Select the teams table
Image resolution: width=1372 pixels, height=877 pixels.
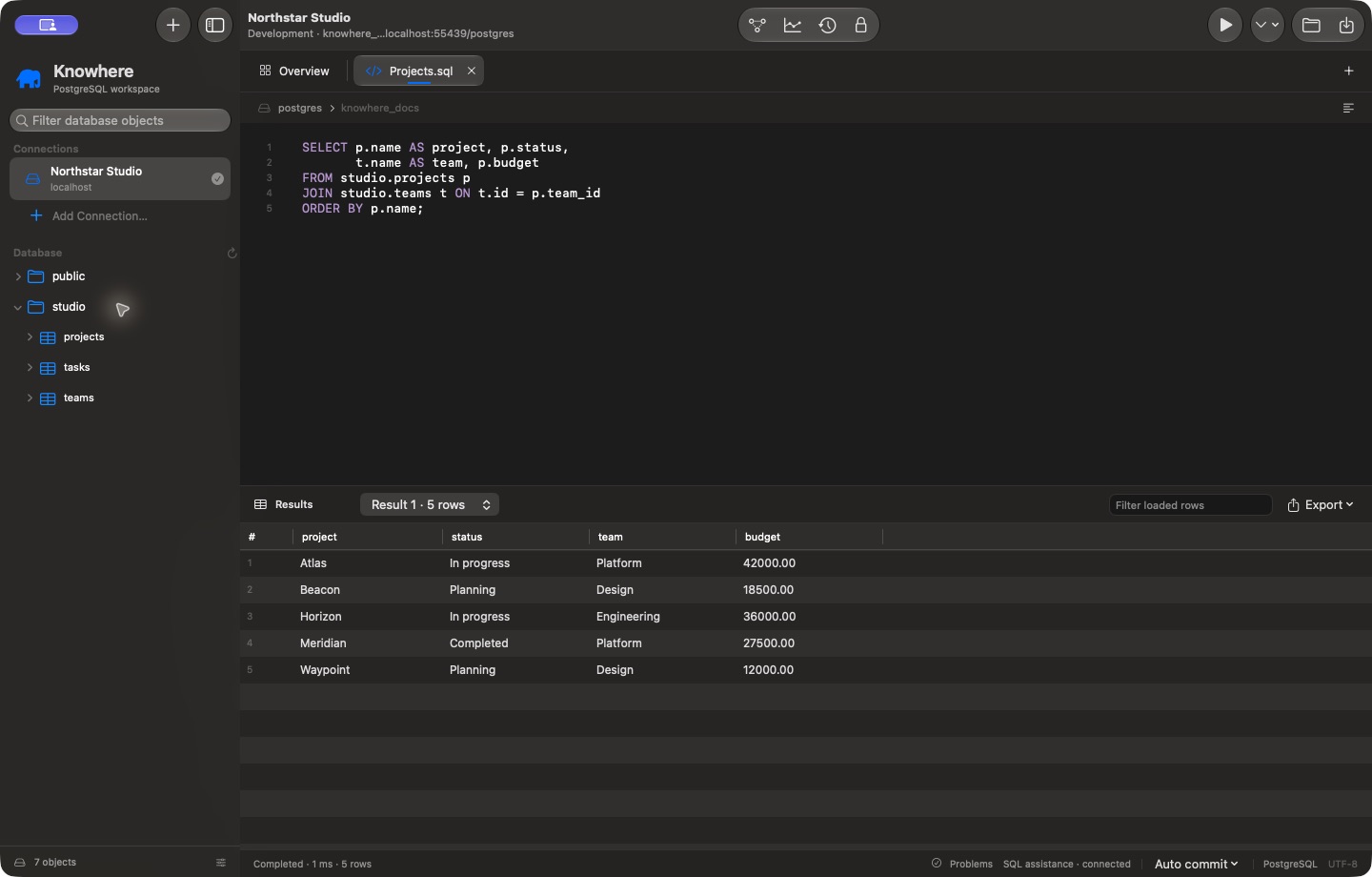click(x=67, y=398)
